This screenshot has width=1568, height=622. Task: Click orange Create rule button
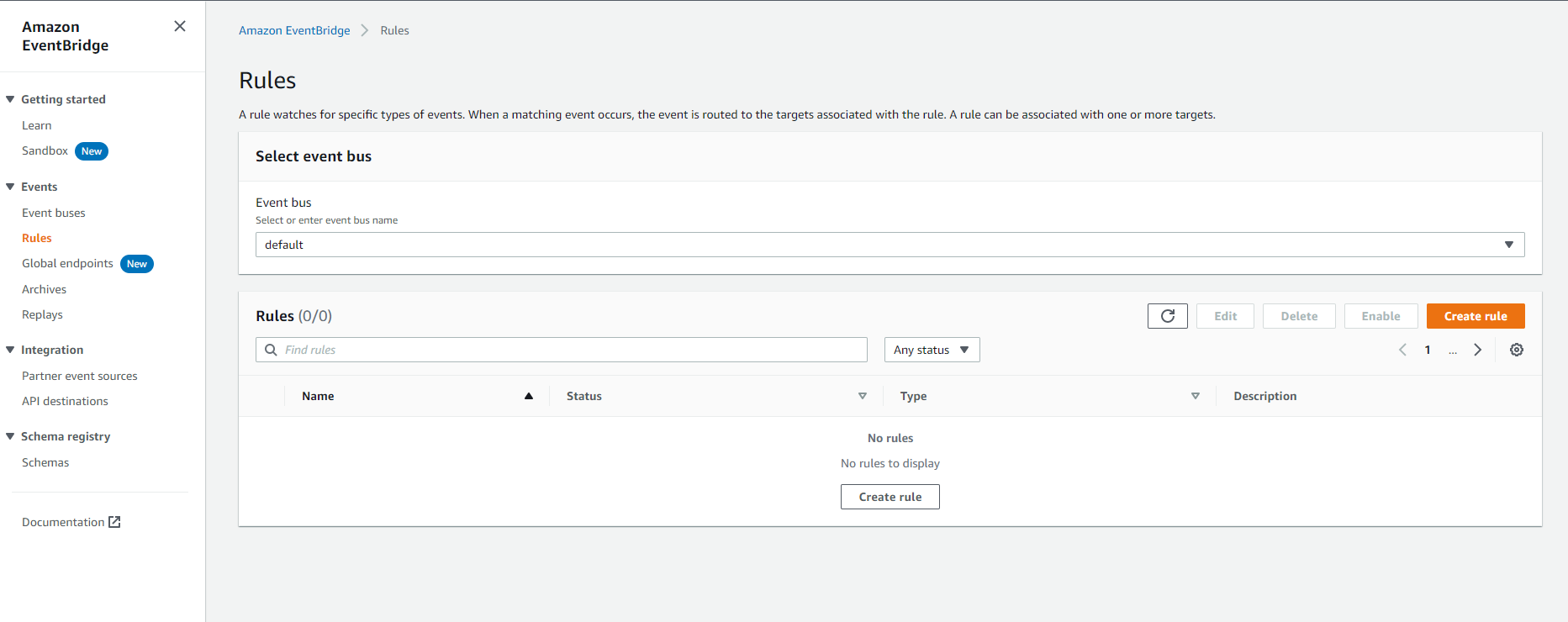coord(1476,316)
